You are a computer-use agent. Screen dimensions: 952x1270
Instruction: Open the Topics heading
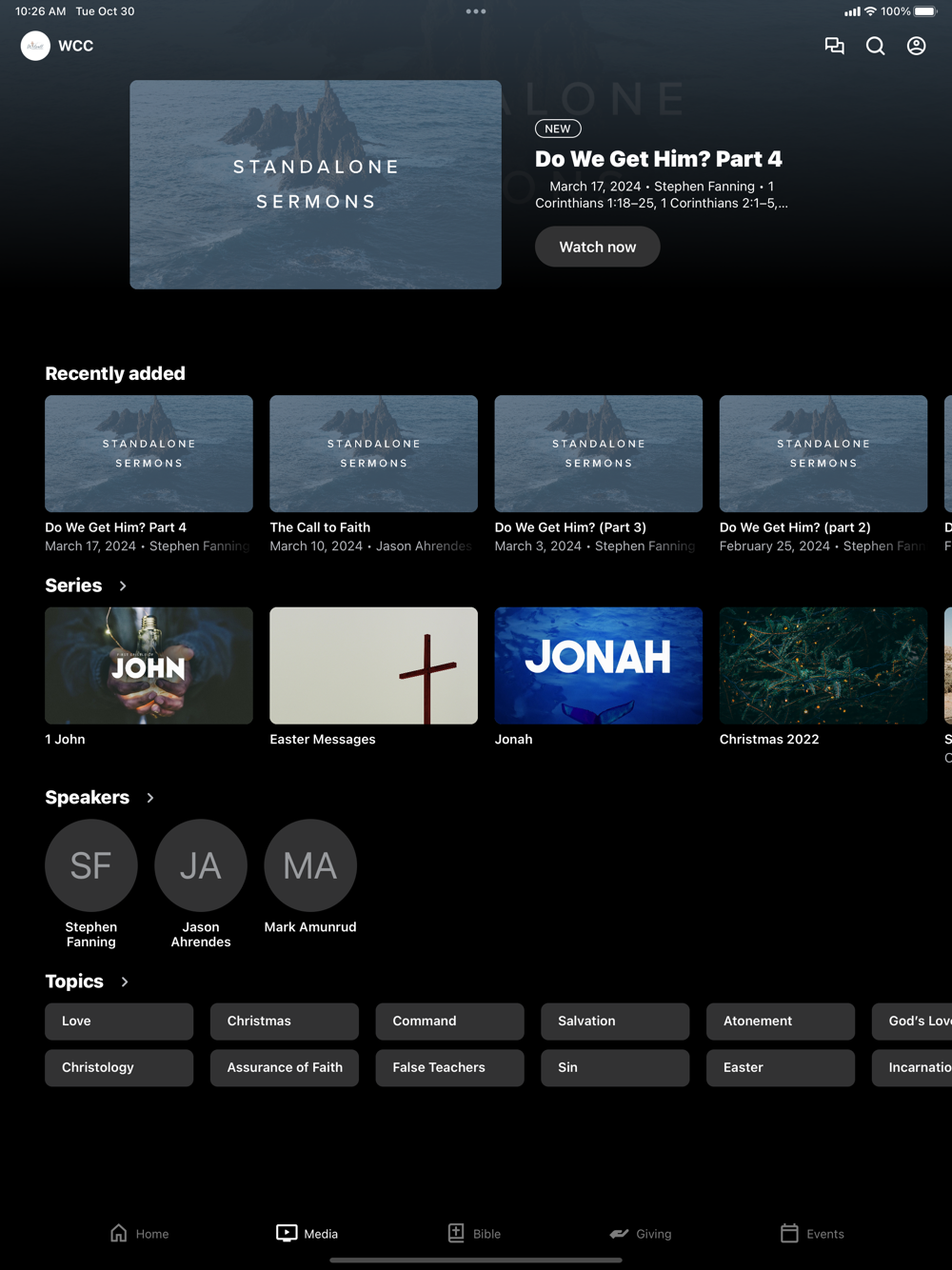point(74,982)
